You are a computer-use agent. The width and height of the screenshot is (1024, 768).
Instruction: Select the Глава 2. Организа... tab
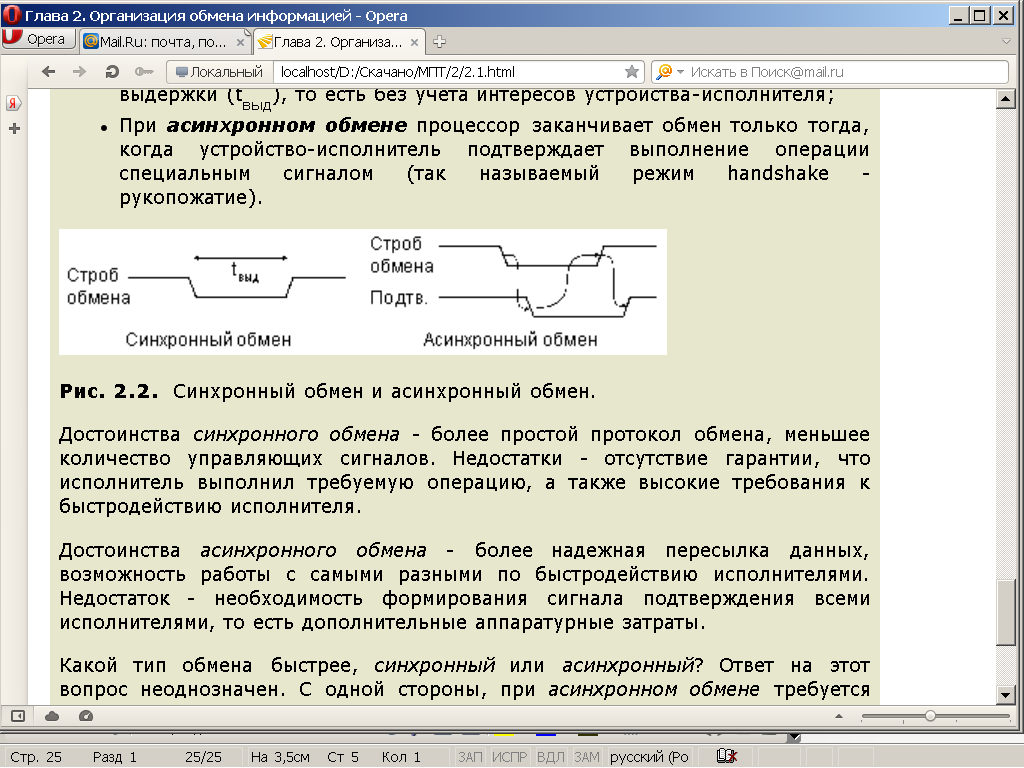339,42
